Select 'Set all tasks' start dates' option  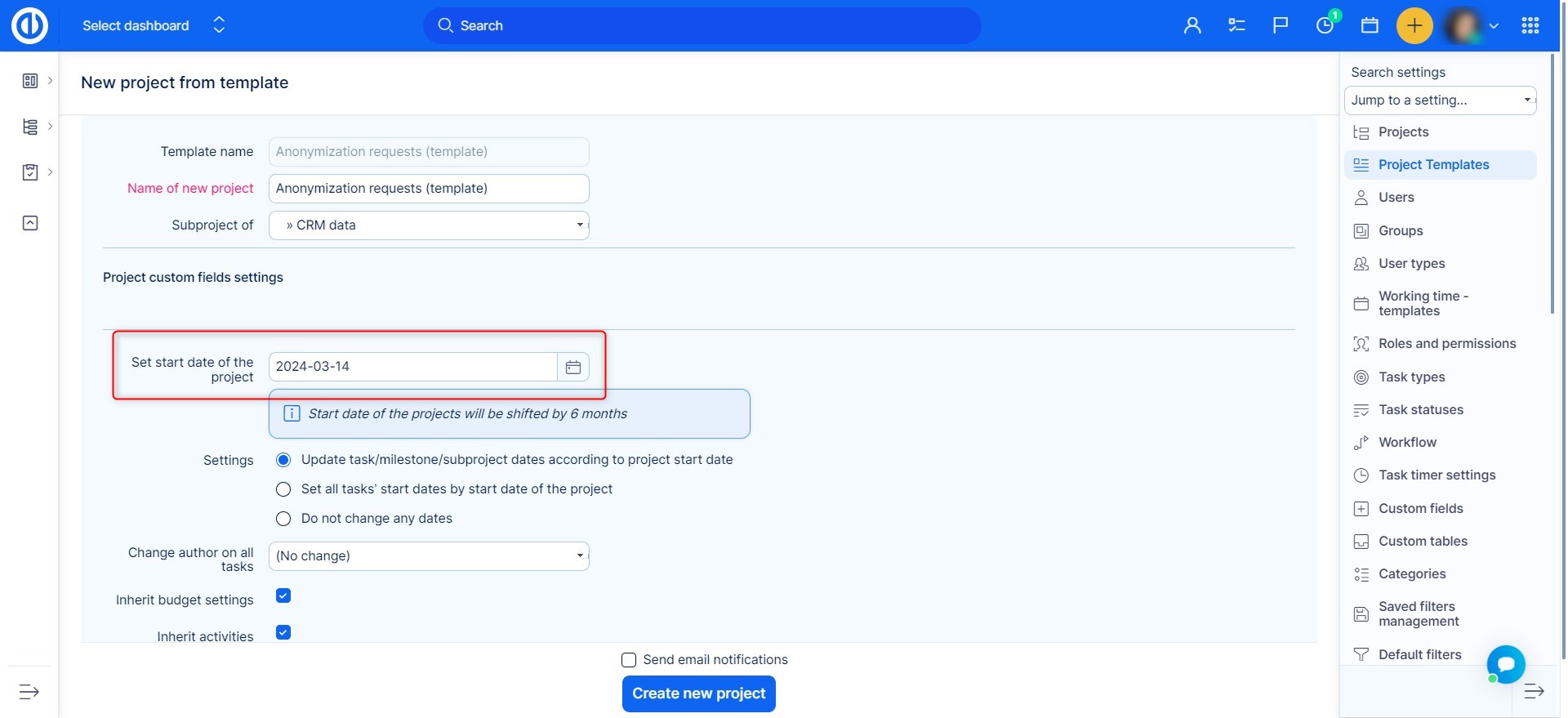tap(283, 489)
